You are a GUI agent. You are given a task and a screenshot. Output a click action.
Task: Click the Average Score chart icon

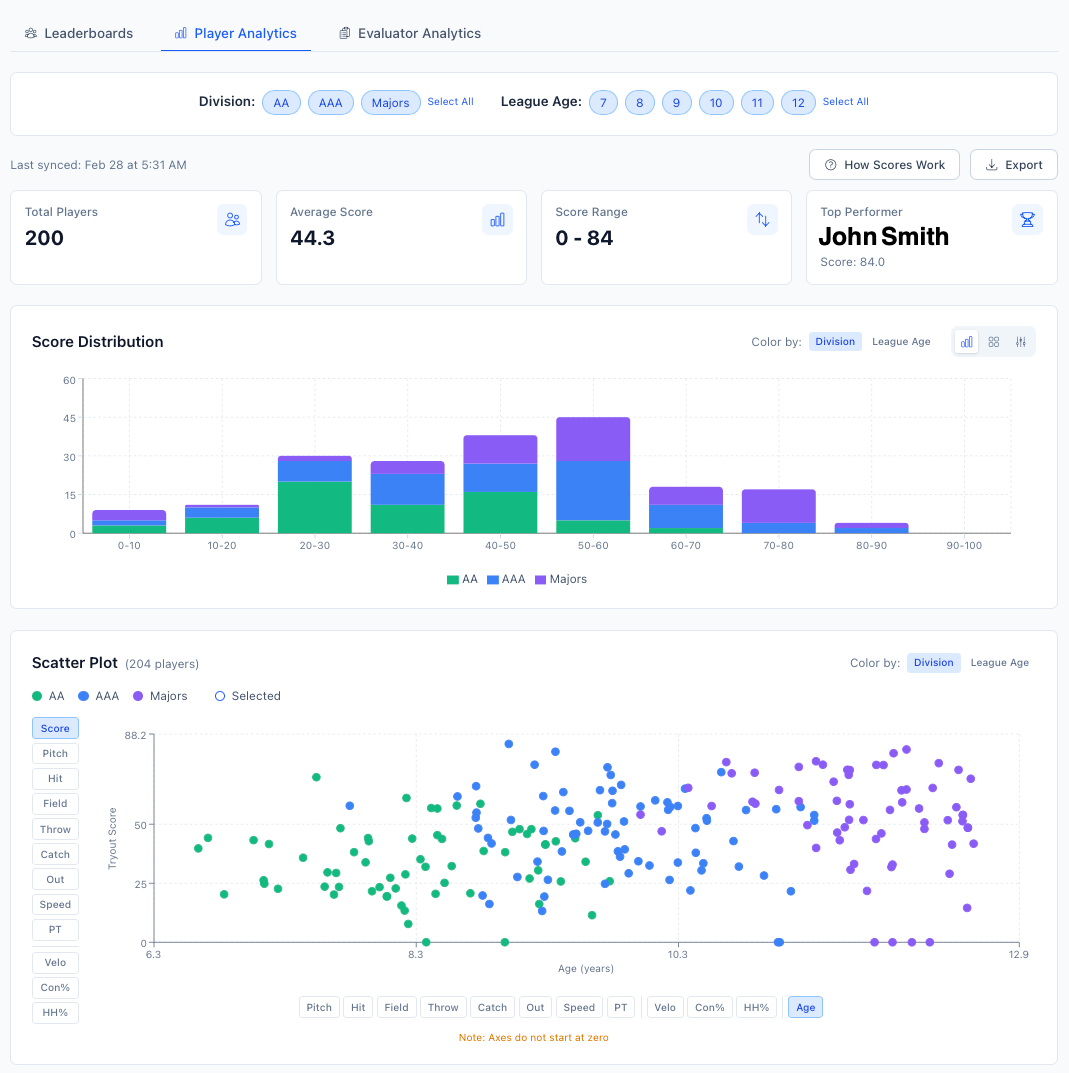497,219
